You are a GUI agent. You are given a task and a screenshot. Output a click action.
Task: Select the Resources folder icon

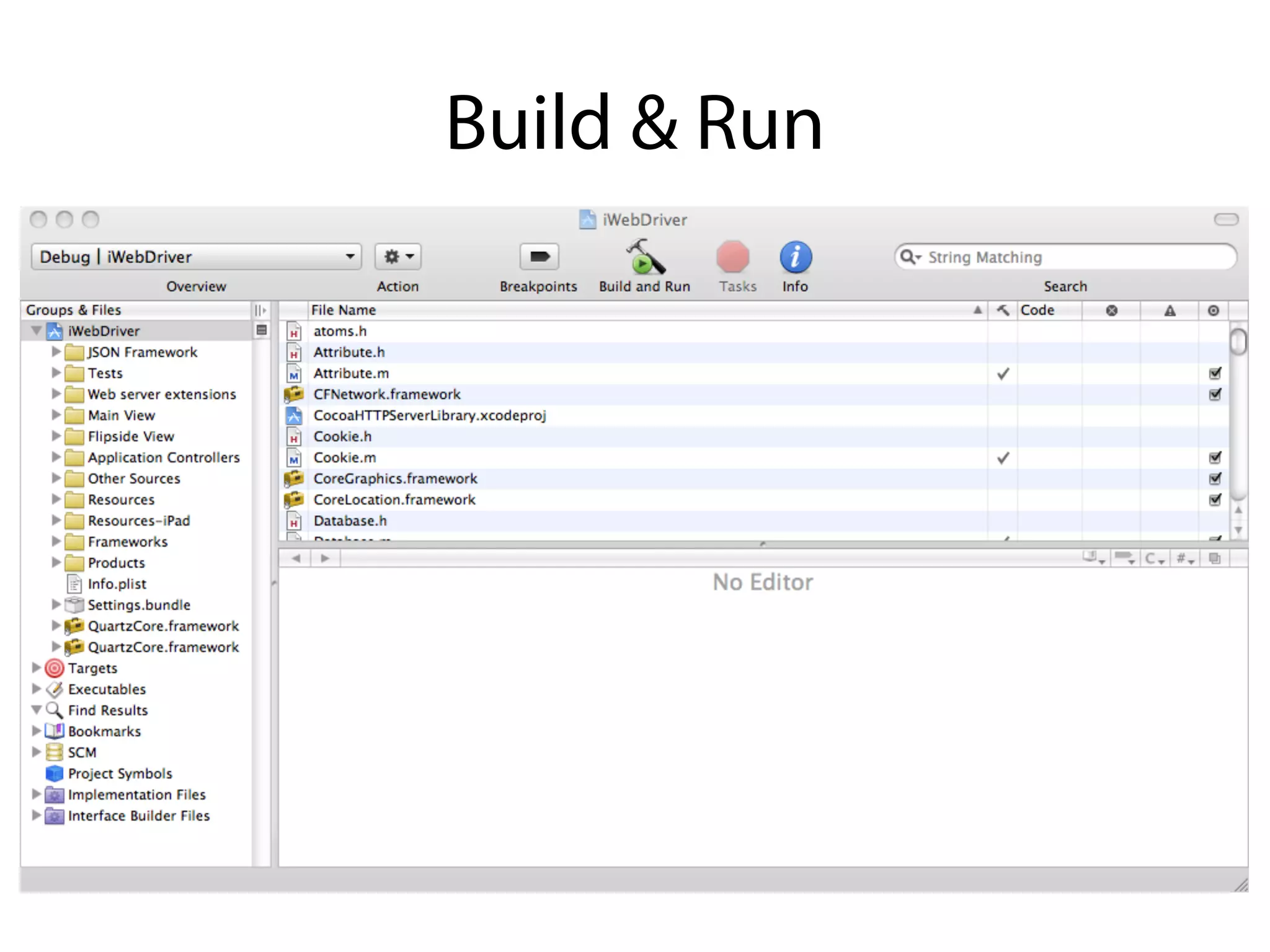[74, 500]
